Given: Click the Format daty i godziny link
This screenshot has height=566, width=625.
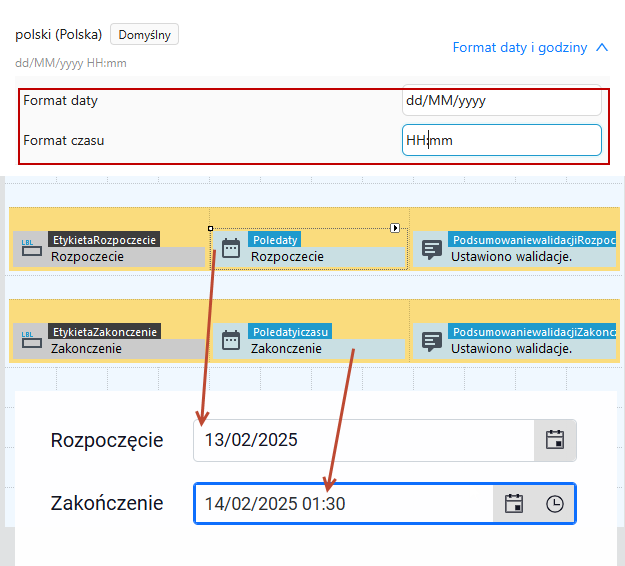Looking at the screenshot, I should coord(520,48).
